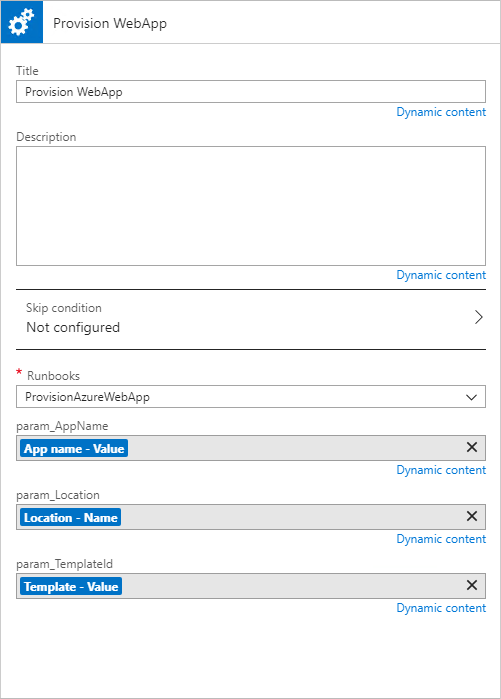This screenshot has height=699, width=501.
Task: Open Dynamic content link under Description
Action: pyautogui.click(x=441, y=275)
